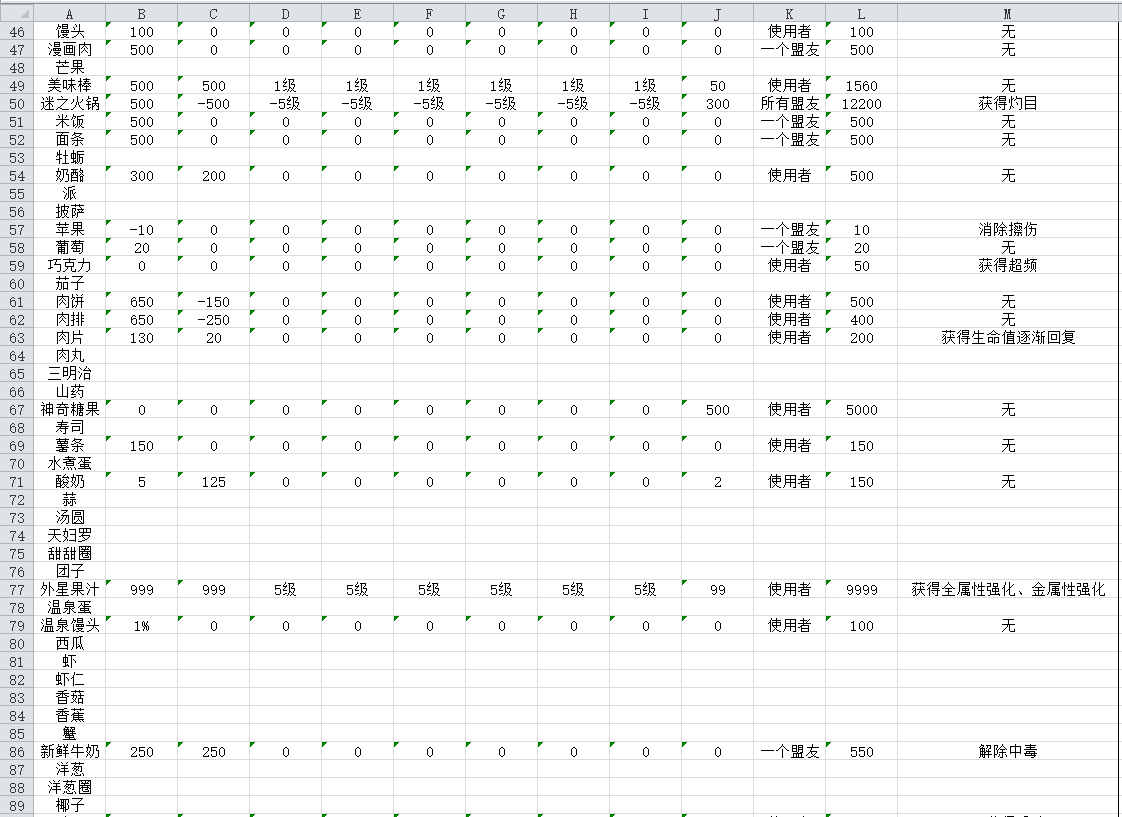1122x817 pixels.
Task: Click the cell with value 550
Action: [x=862, y=752]
